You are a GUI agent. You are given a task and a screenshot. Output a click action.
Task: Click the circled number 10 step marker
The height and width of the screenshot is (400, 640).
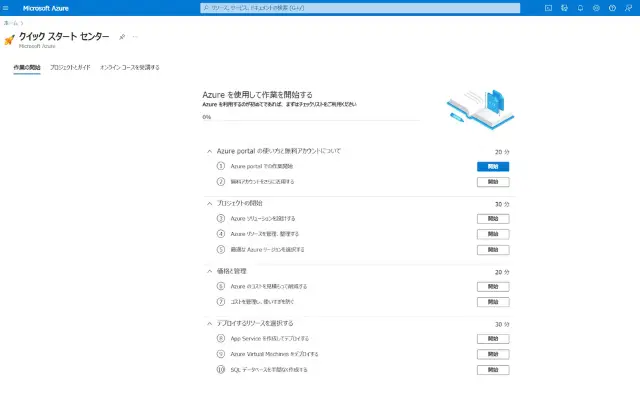coord(221,370)
